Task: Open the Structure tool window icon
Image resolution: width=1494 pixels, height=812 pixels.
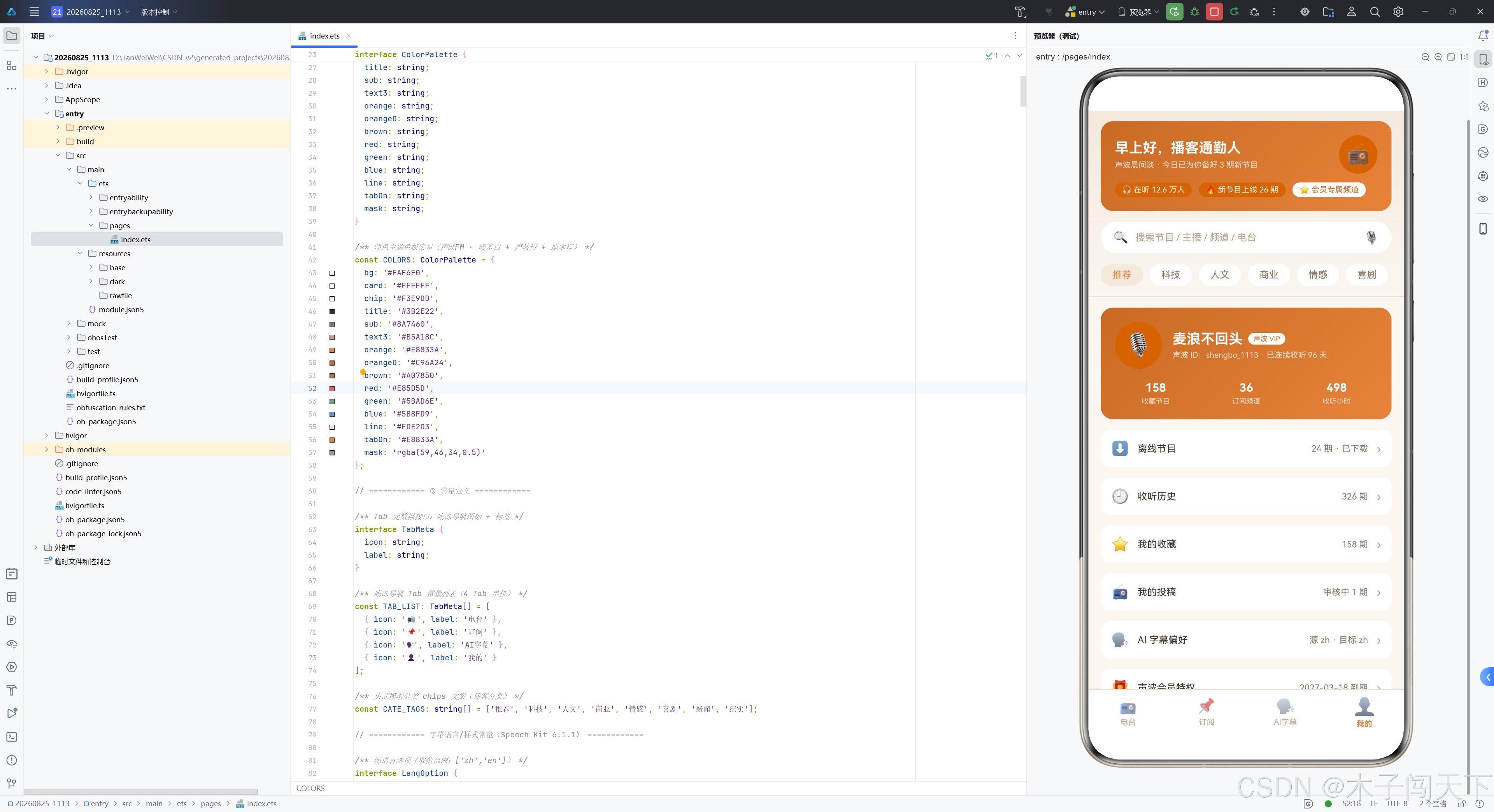Action: click(x=12, y=65)
